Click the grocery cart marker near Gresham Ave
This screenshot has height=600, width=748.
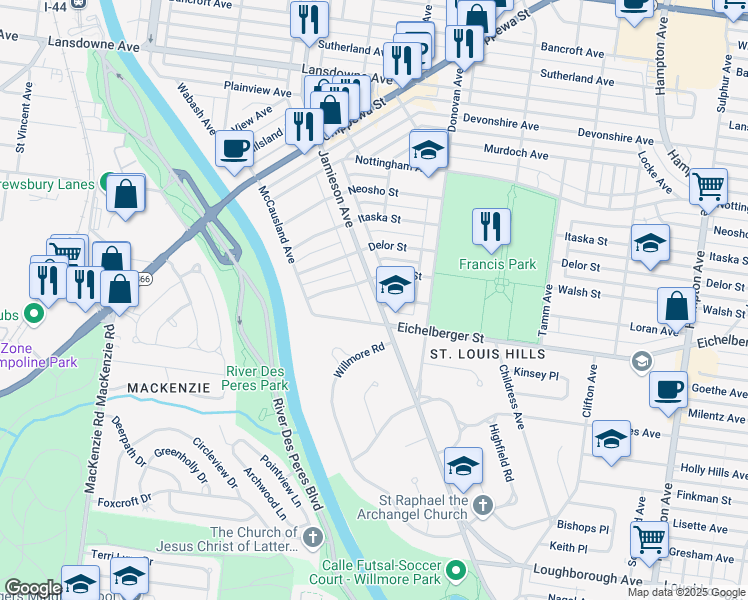point(649,541)
